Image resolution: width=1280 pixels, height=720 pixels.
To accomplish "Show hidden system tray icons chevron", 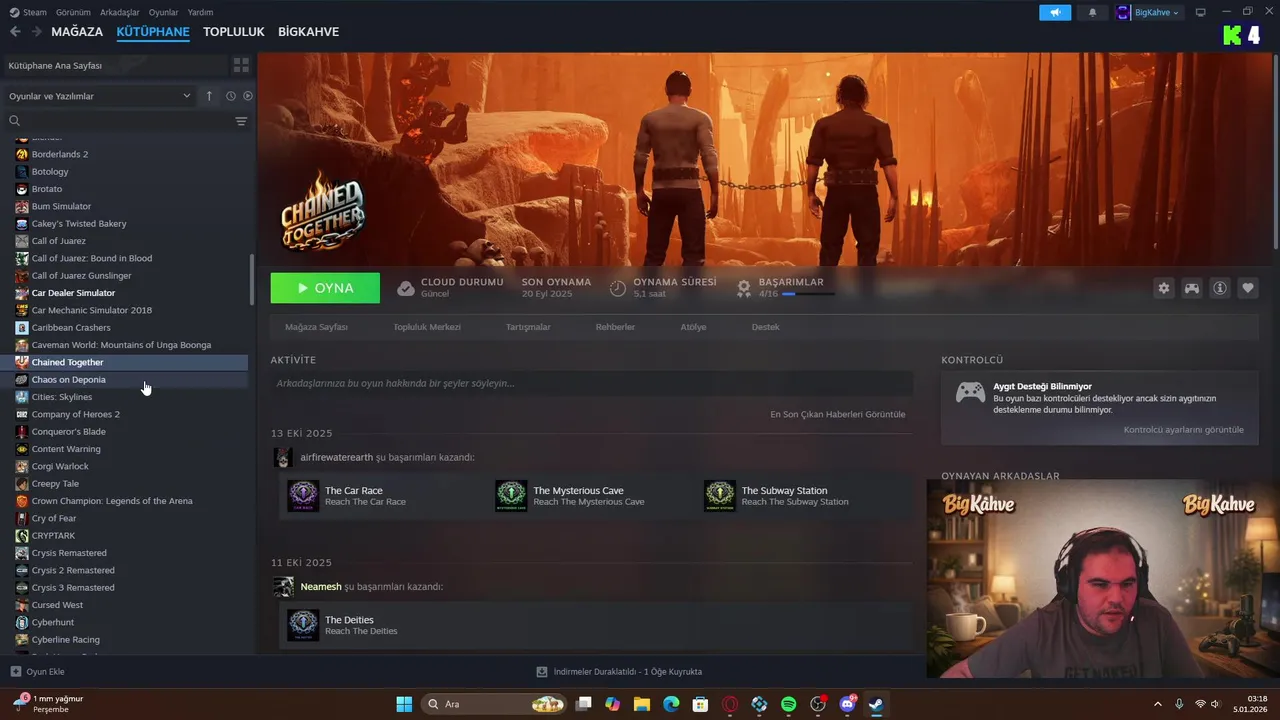I will [x=1158, y=704].
